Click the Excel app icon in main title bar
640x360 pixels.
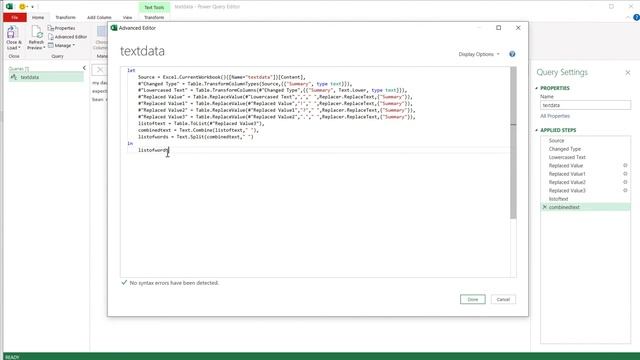point(9,7)
